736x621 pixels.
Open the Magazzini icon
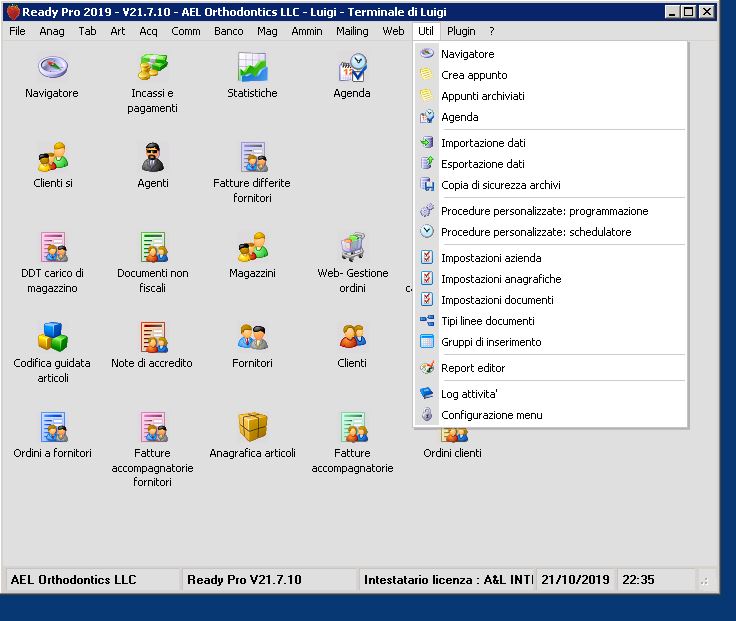[x=253, y=247]
